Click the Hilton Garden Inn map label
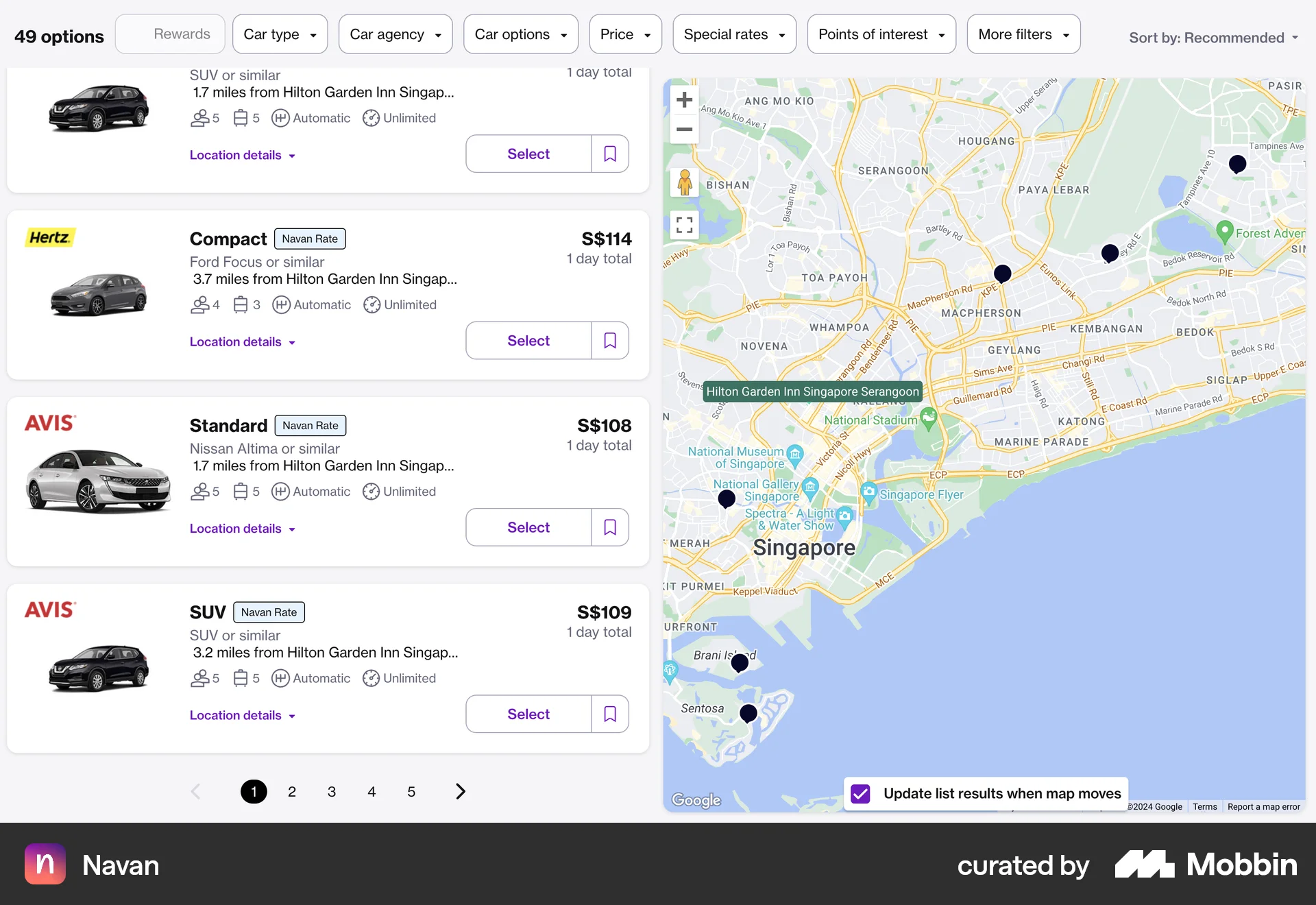This screenshot has height=905, width=1316. pyautogui.click(x=813, y=391)
